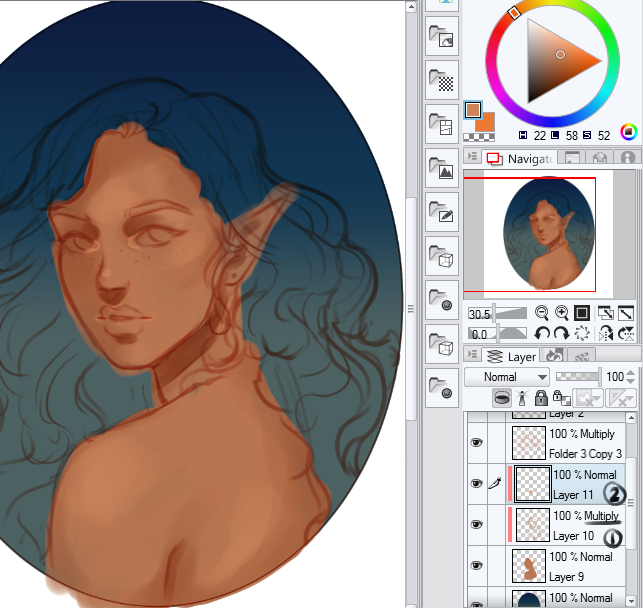Select Folder 3 Copy 3 thumbnail
This screenshot has width=643, height=608.
tap(529, 442)
